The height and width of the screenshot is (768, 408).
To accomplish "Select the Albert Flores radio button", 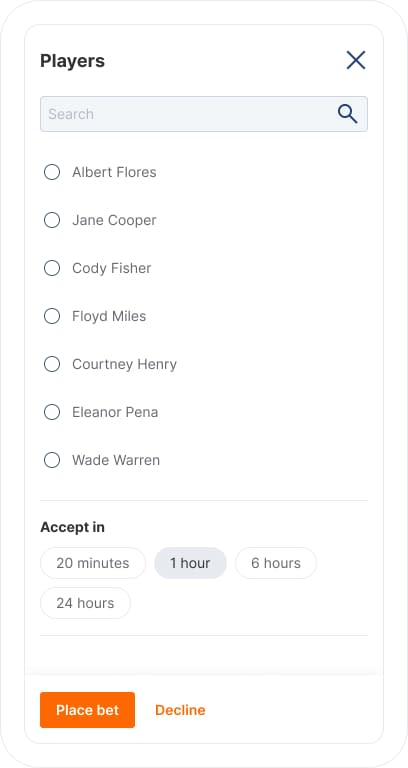I will point(52,172).
